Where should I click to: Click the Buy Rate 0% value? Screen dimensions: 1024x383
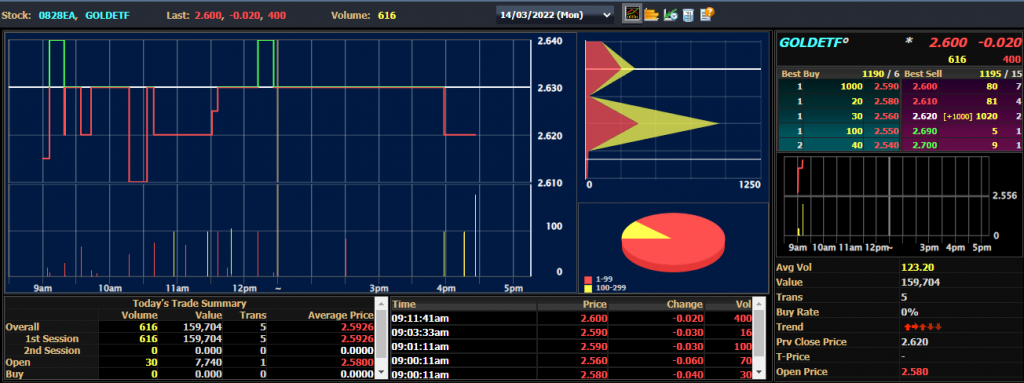tap(910, 312)
